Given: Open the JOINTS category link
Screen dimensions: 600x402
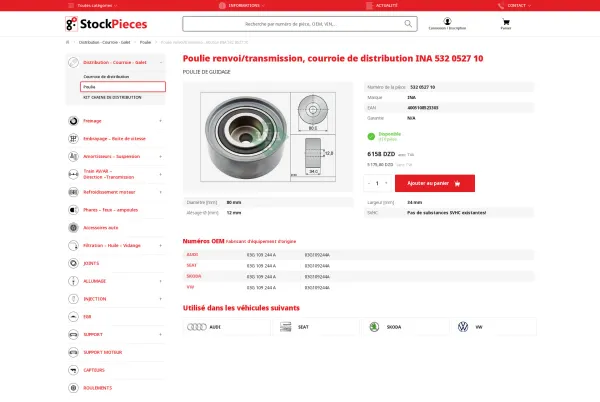Looking at the screenshot, I should click(91, 263).
